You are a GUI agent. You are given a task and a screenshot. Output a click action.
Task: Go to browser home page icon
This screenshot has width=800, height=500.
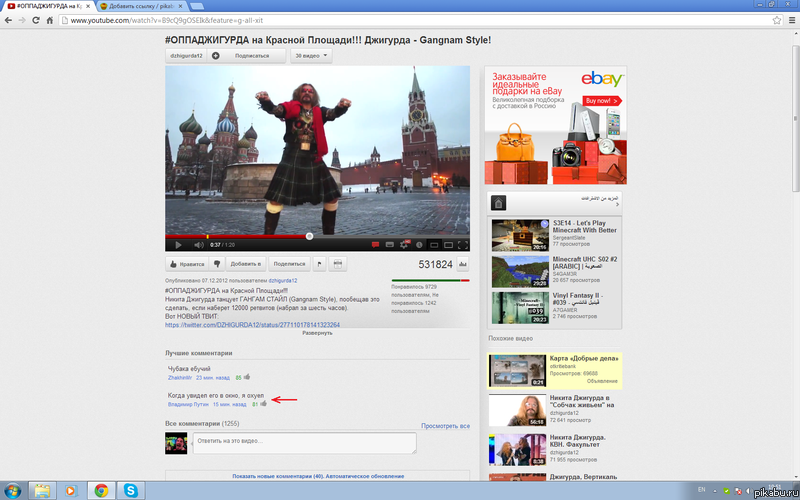49,20
